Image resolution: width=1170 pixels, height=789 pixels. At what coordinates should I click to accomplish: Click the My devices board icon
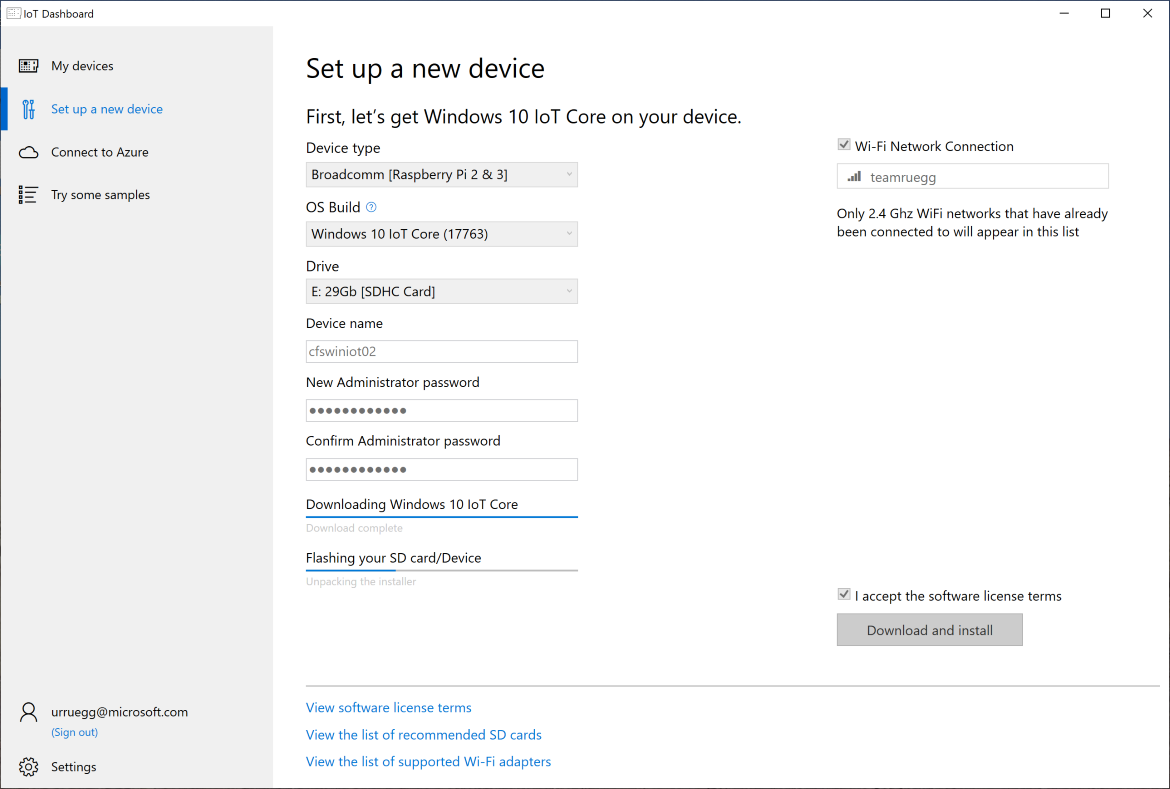[x=28, y=66]
